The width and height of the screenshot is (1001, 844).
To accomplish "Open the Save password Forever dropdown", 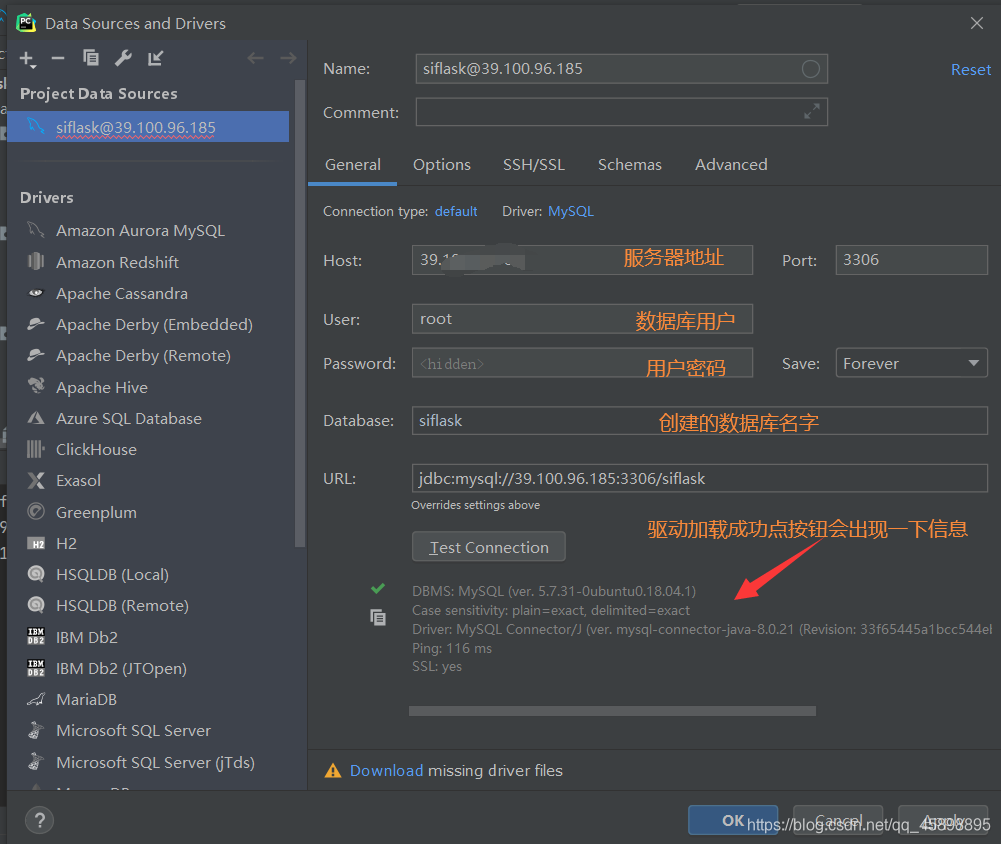I will point(911,363).
